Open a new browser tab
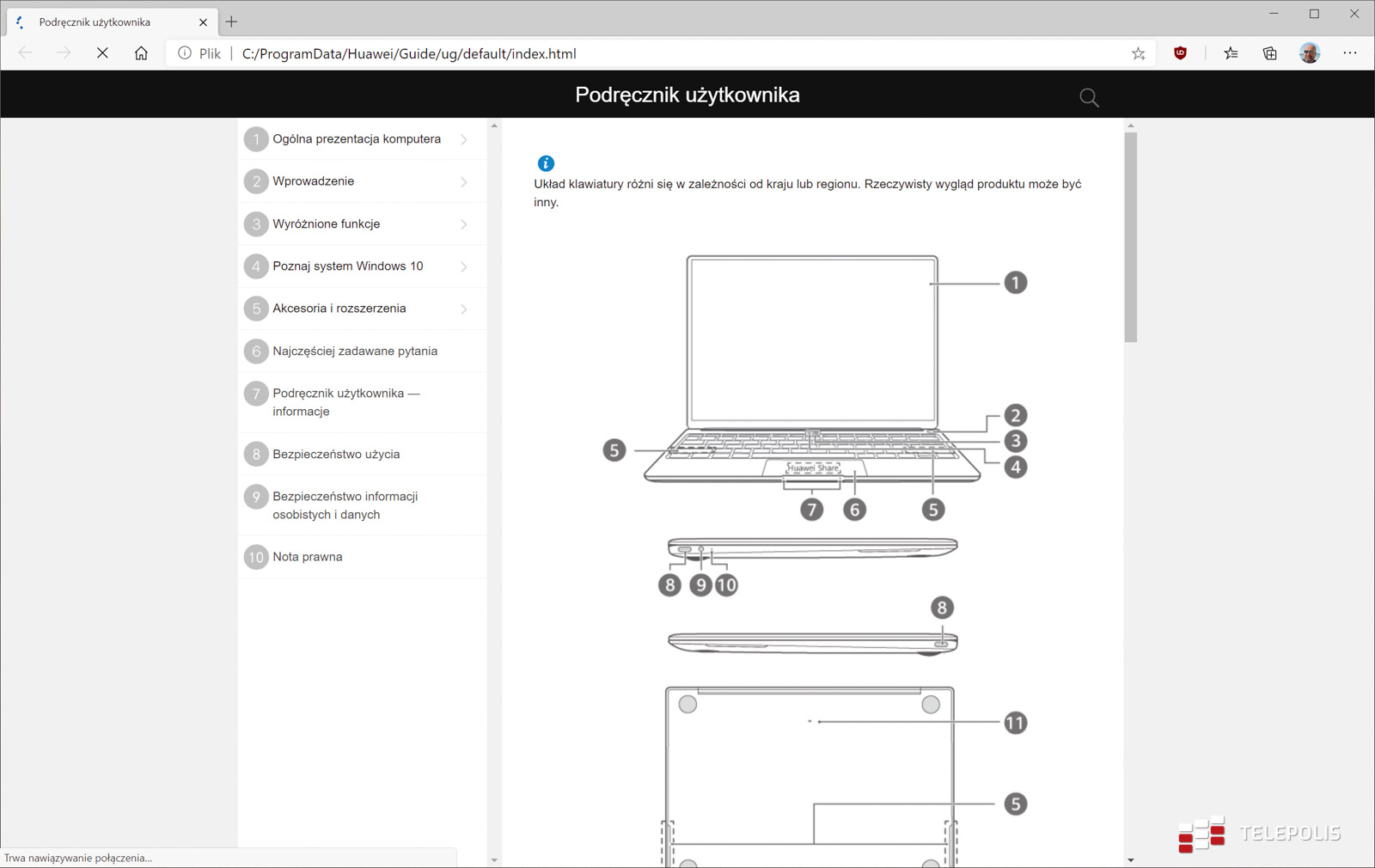The height and width of the screenshot is (868, 1375). click(231, 22)
